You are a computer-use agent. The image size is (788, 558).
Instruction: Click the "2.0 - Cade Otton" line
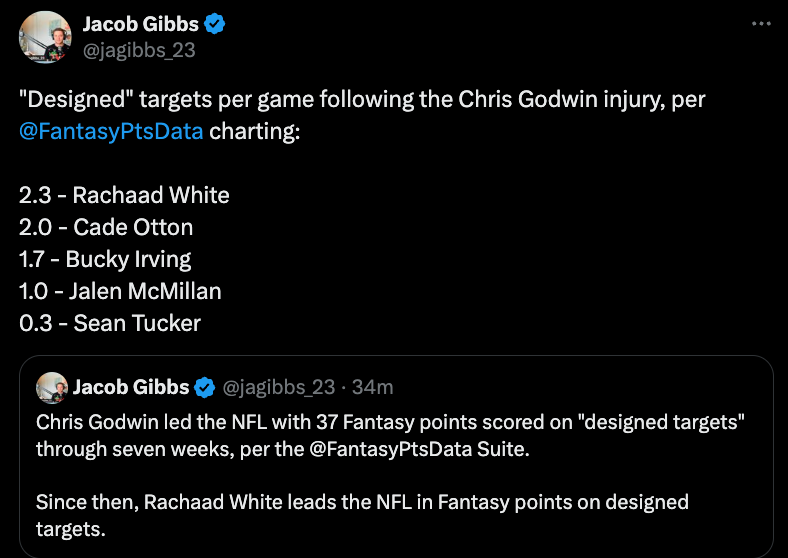pos(106,227)
